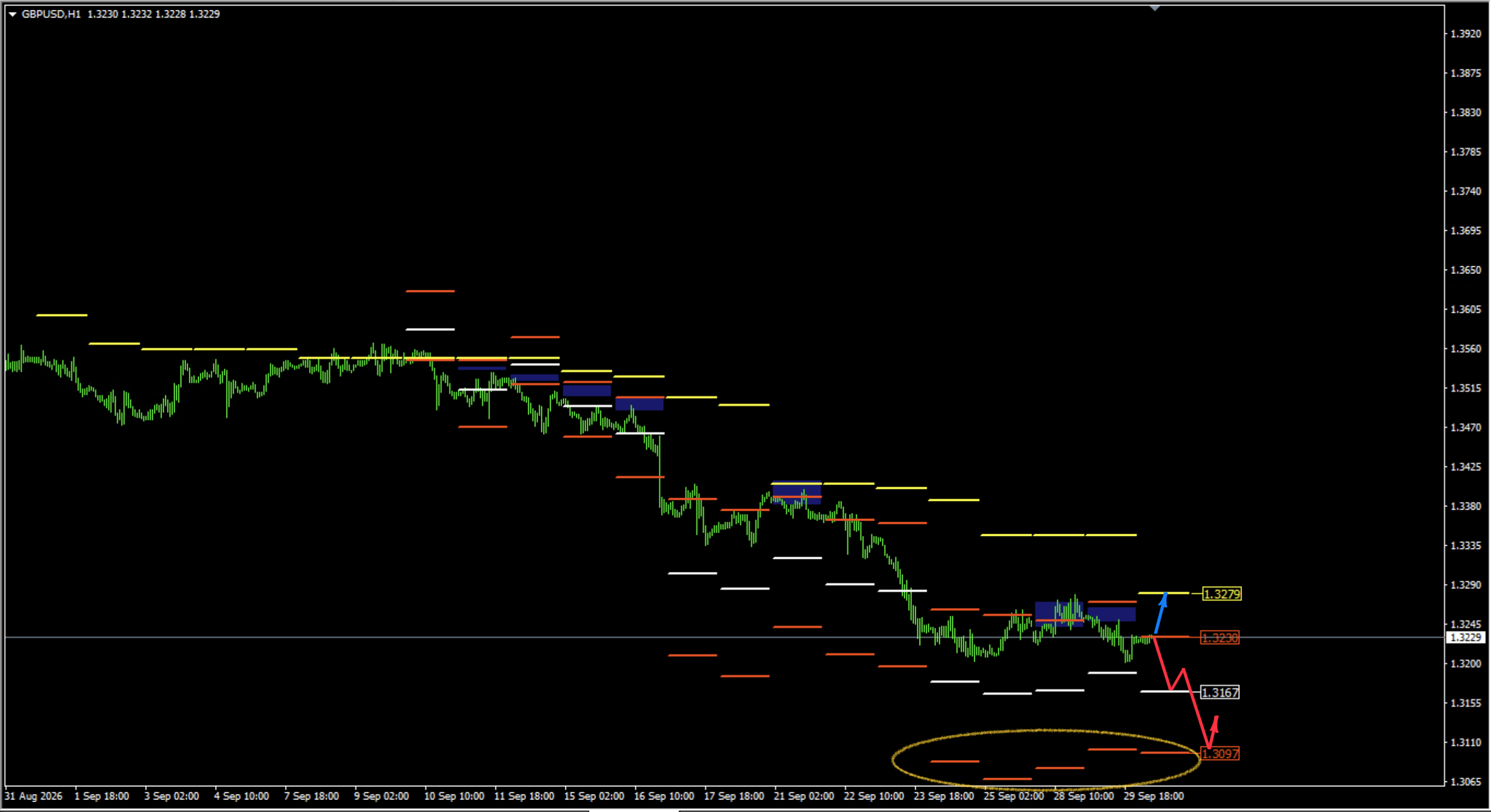Click the blue upward arrow near 1.3279
Screen dimensions: 1491x812
(1161, 613)
